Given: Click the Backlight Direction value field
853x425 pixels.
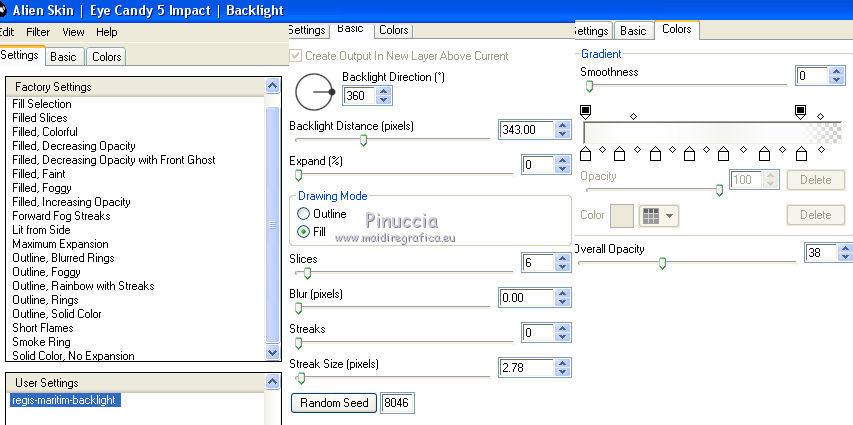Looking at the screenshot, I should tap(360, 96).
